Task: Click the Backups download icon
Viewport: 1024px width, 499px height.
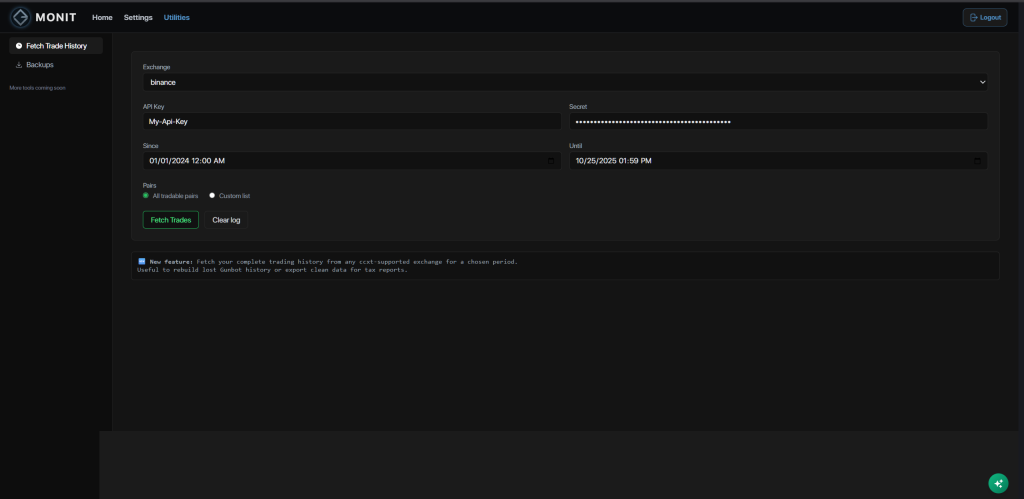Action: pyautogui.click(x=19, y=65)
